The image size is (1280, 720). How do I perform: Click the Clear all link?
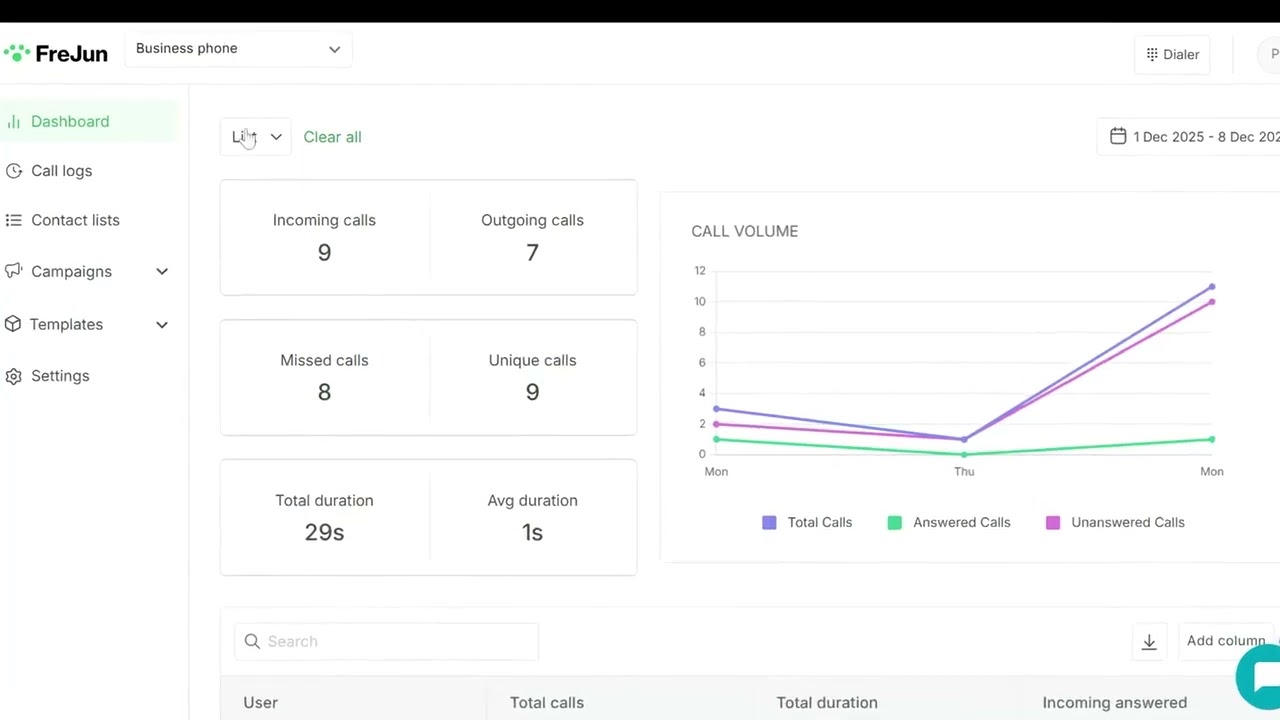pos(332,137)
